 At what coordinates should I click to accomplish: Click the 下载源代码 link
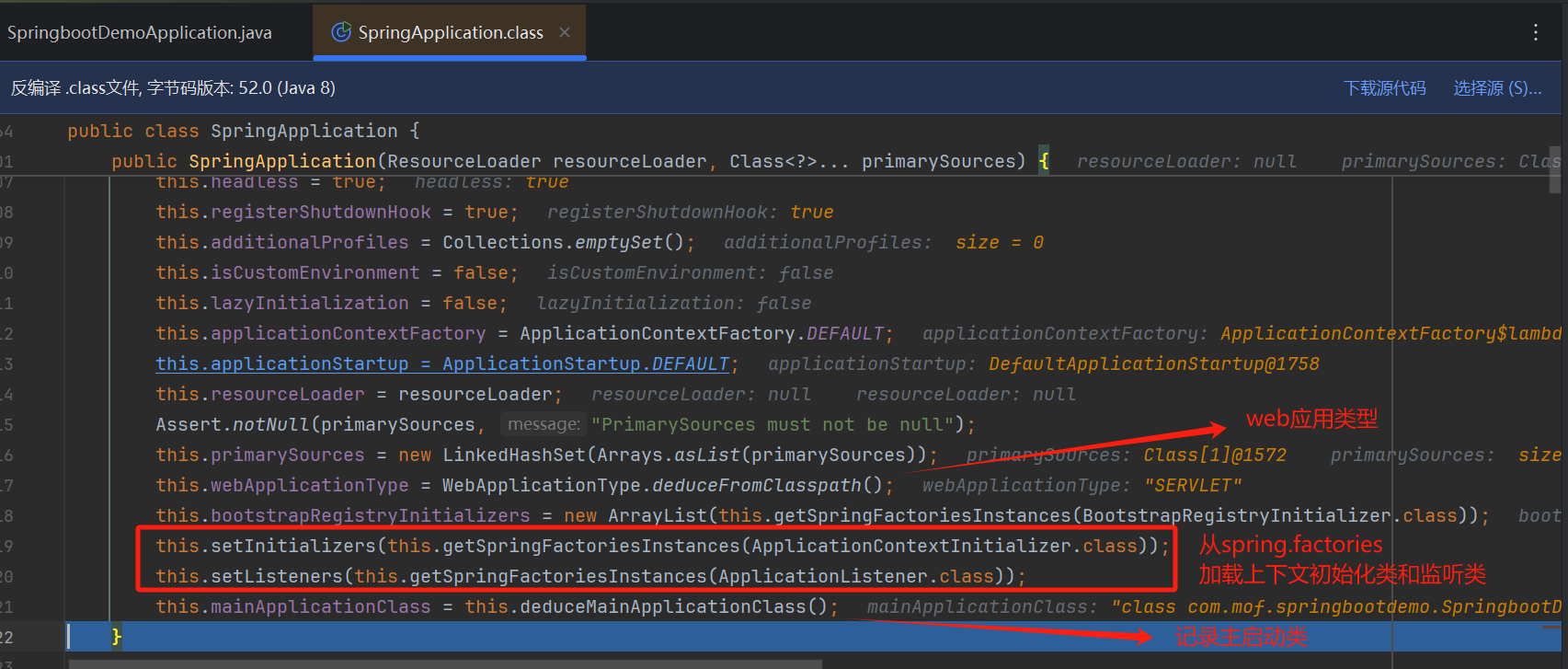pyautogui.click(x=1384, y=88)
